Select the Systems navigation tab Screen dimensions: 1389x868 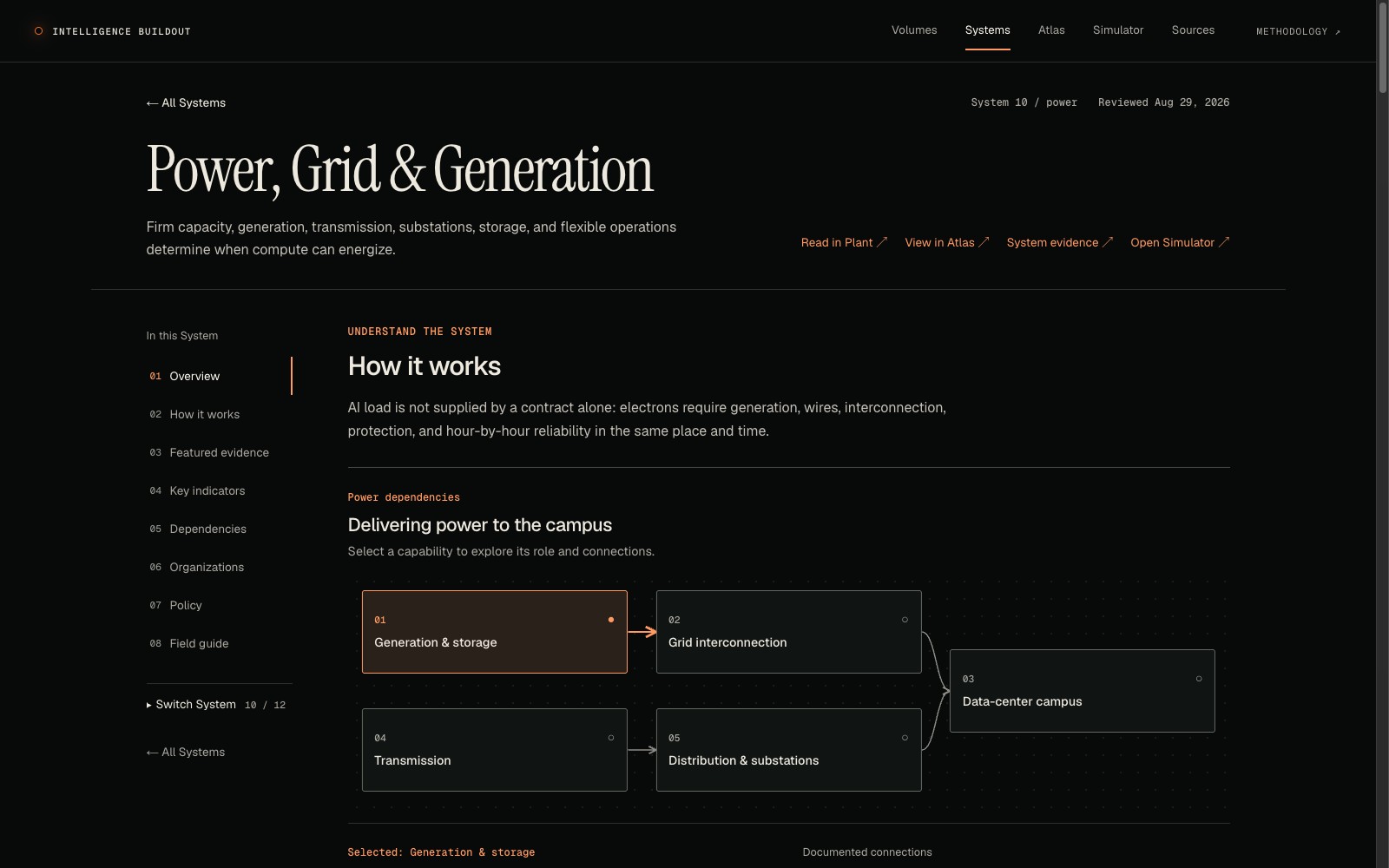pyautogui.click(x=988, y=30)
